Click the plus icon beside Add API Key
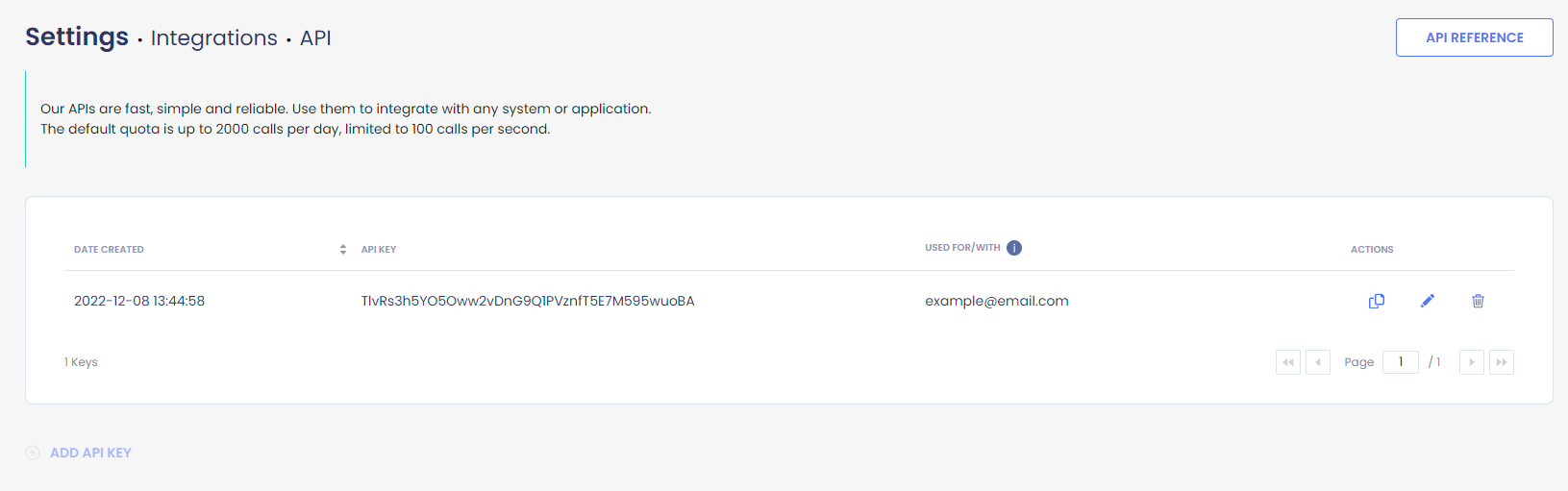 [33, 453]
